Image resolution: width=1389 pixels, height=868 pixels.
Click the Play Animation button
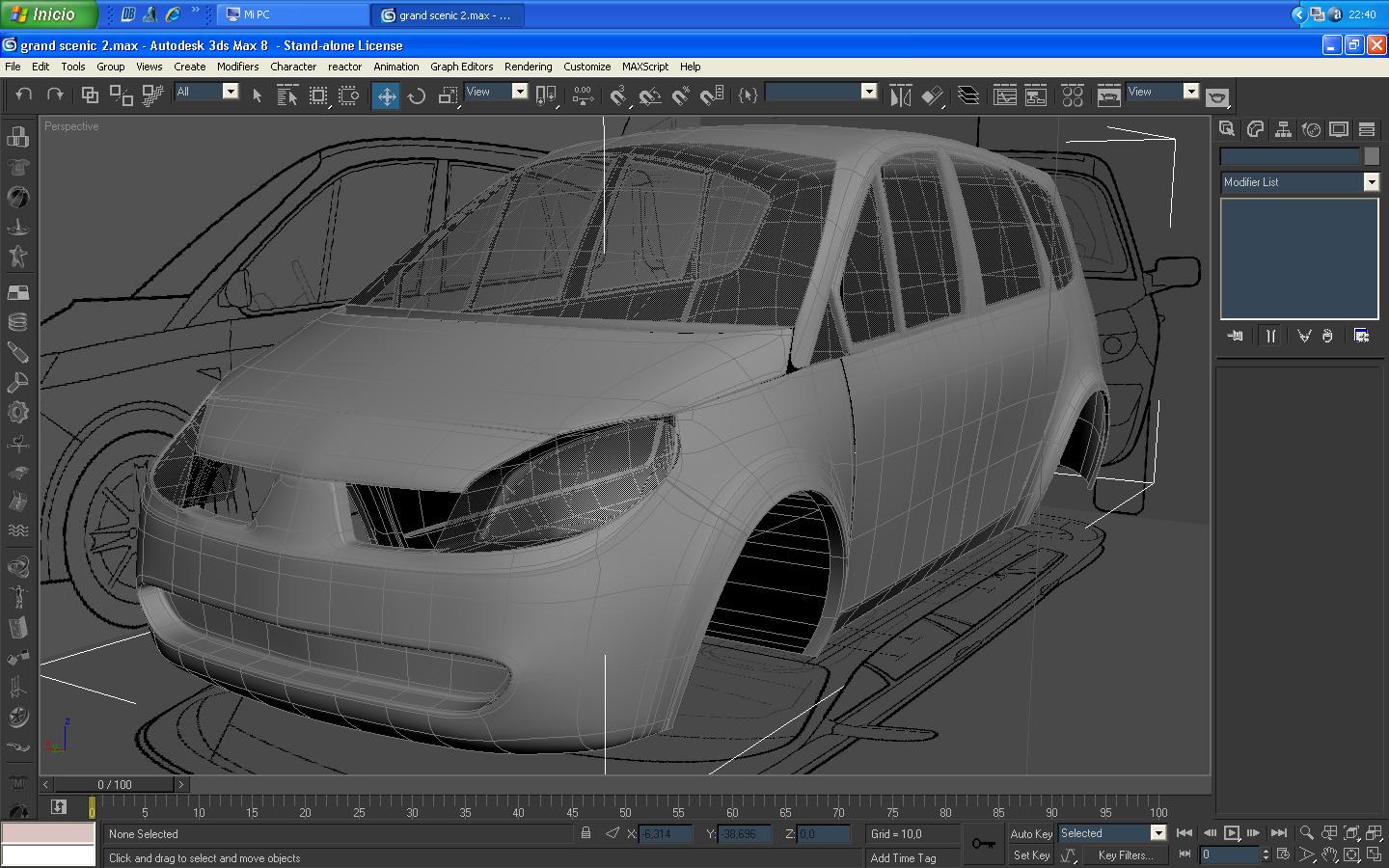point(1232,833)
